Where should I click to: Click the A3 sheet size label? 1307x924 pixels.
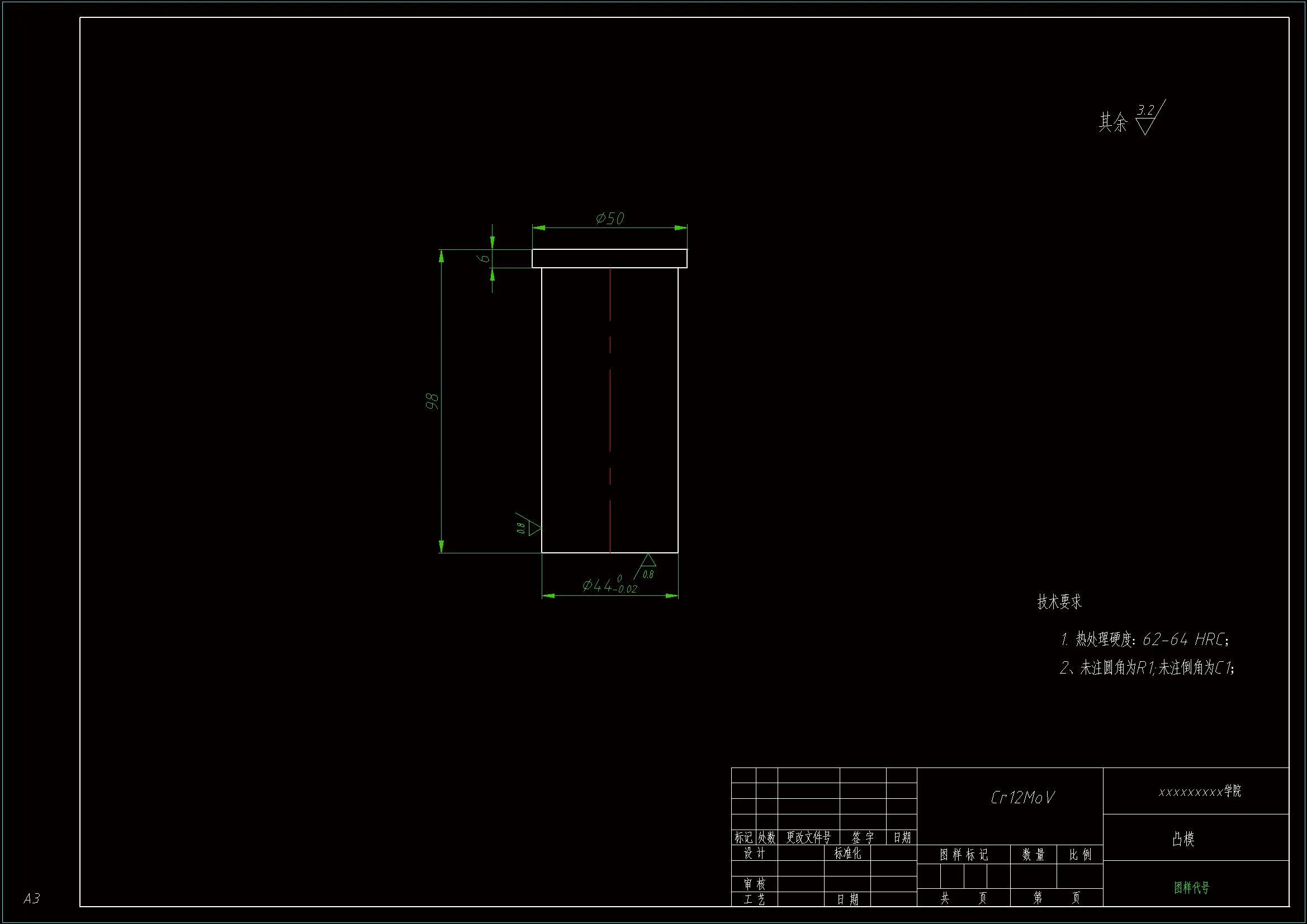pos(32,898)
